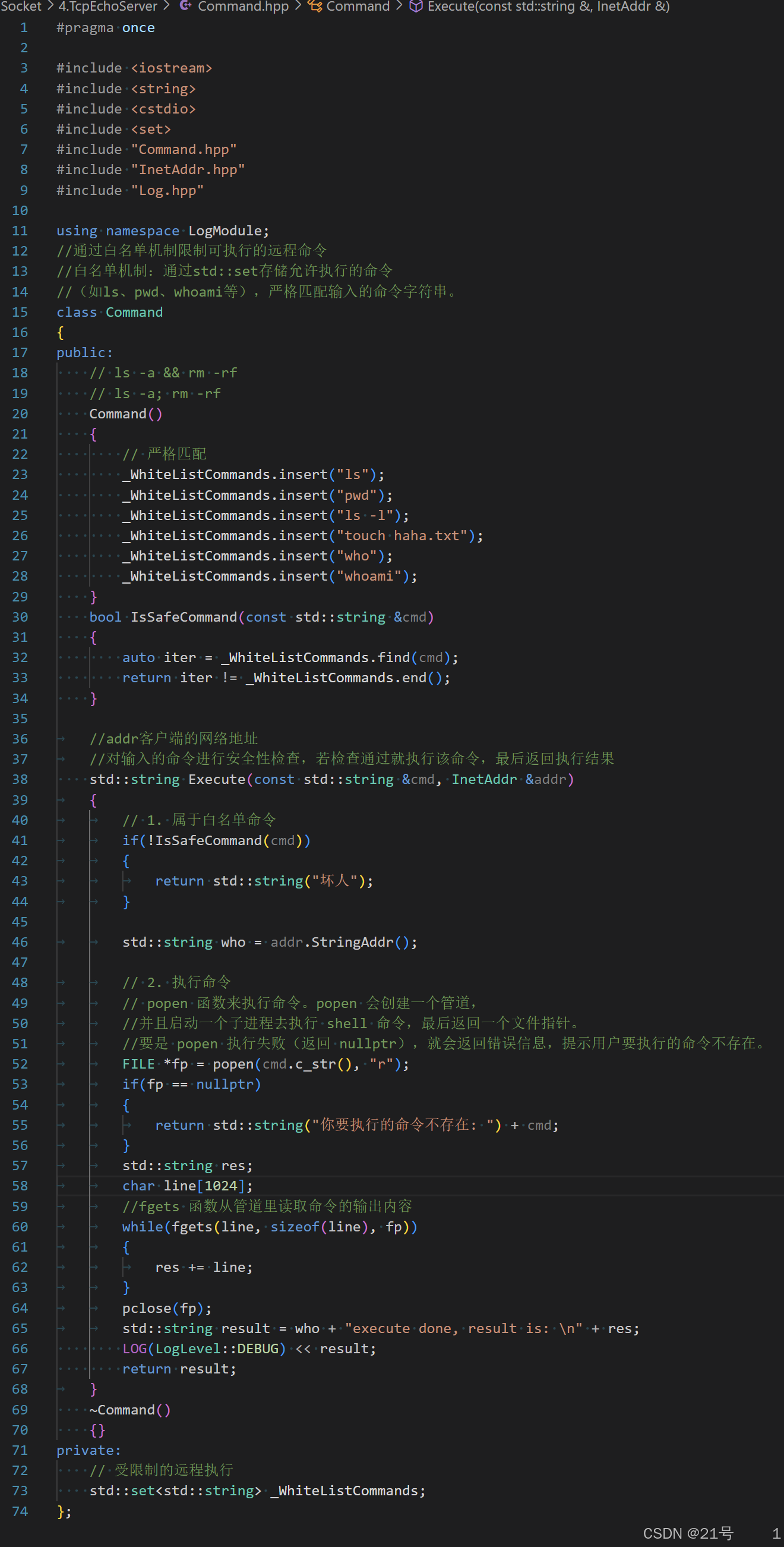Select the Execute method breadcrumb
This screenshot has width=784, height=1547.
548,6
